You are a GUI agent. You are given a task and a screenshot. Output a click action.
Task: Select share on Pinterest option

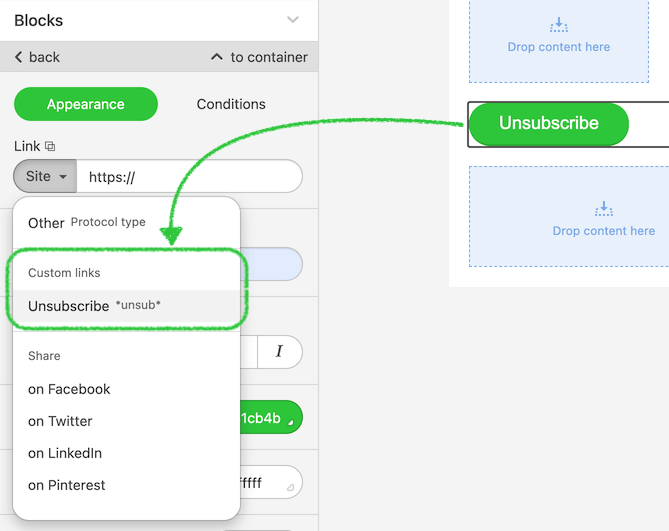[x=66, y=485]
